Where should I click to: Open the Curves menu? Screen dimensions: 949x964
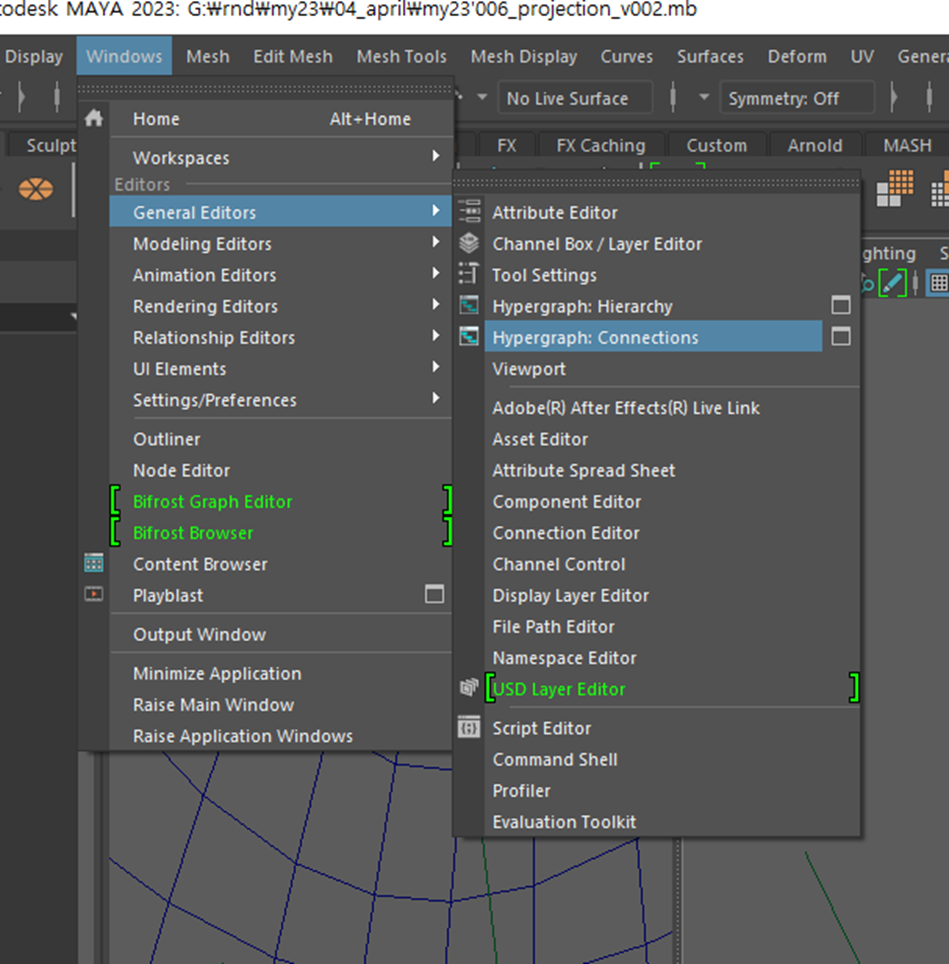626,56
